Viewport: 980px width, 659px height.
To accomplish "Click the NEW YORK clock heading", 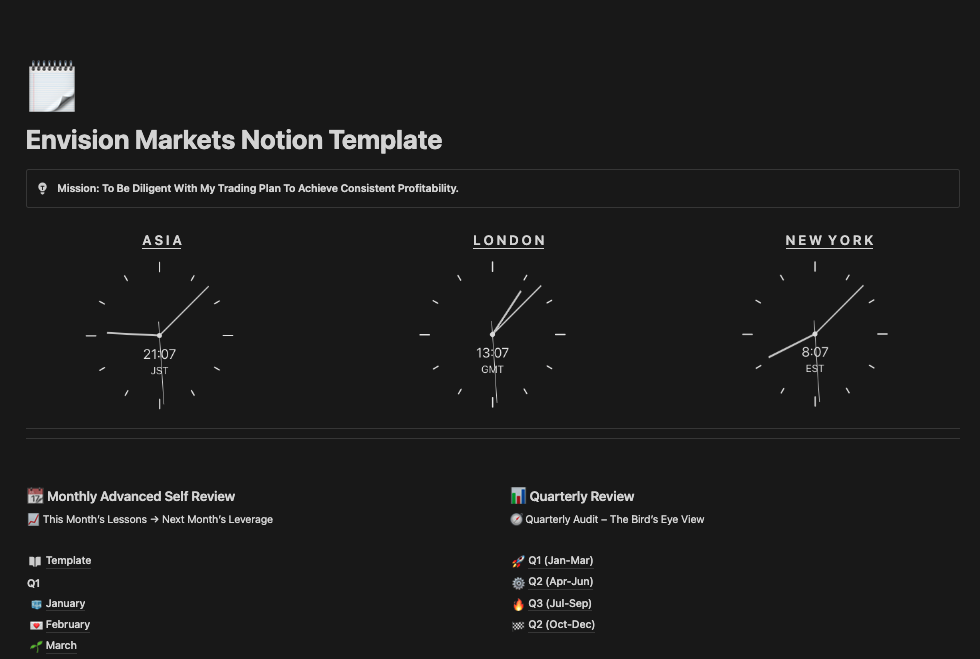I will (x=830, y=240).
